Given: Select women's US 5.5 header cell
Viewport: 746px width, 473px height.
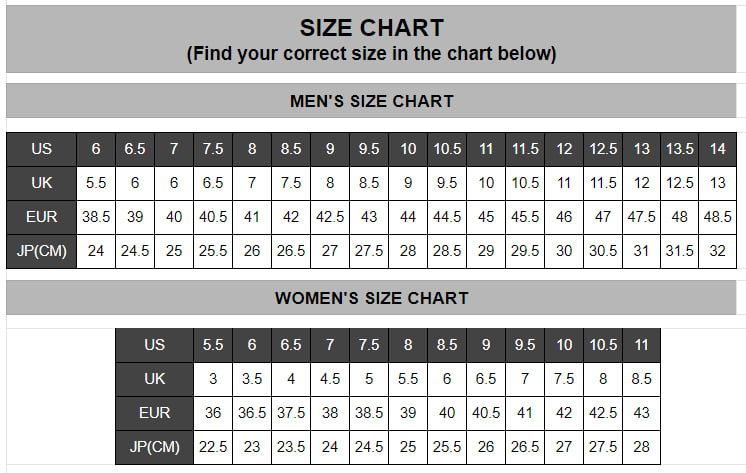Looking at the screenshot, I should 213,345.
